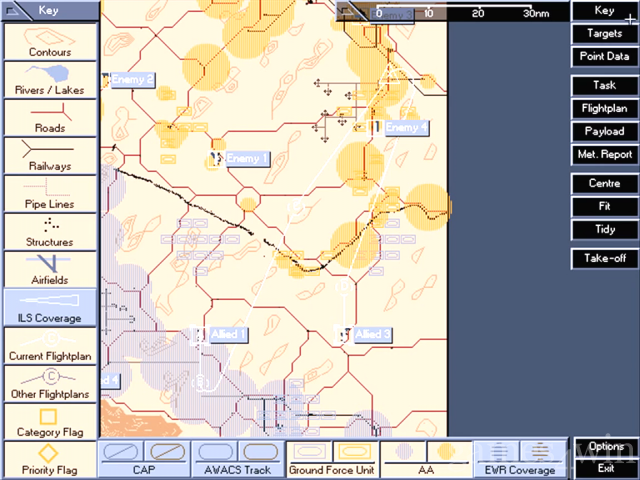
Task: Click the Category Flag square icon
Action: pos(49,421)
